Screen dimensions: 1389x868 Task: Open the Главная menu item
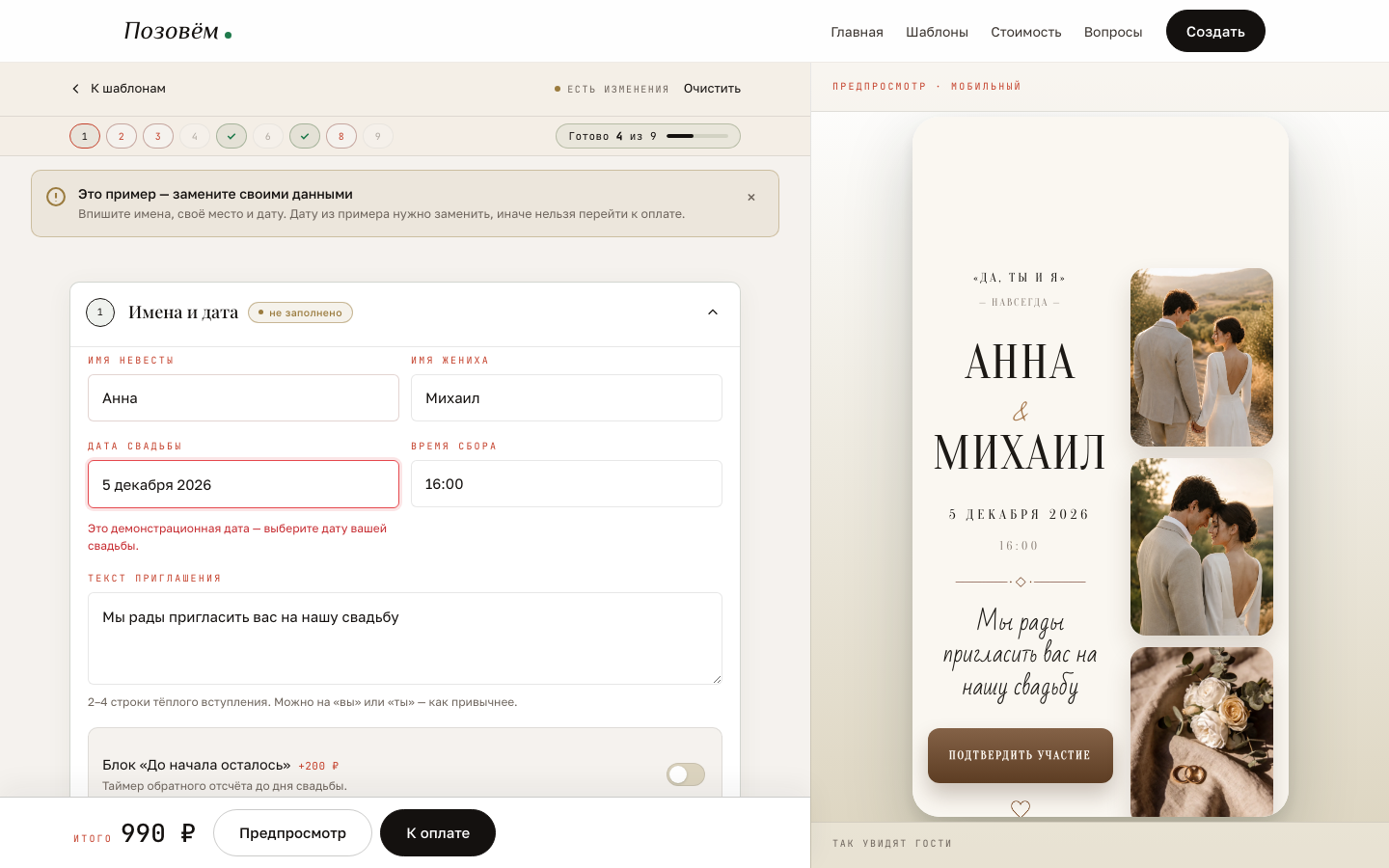click(x=857, y=32)
